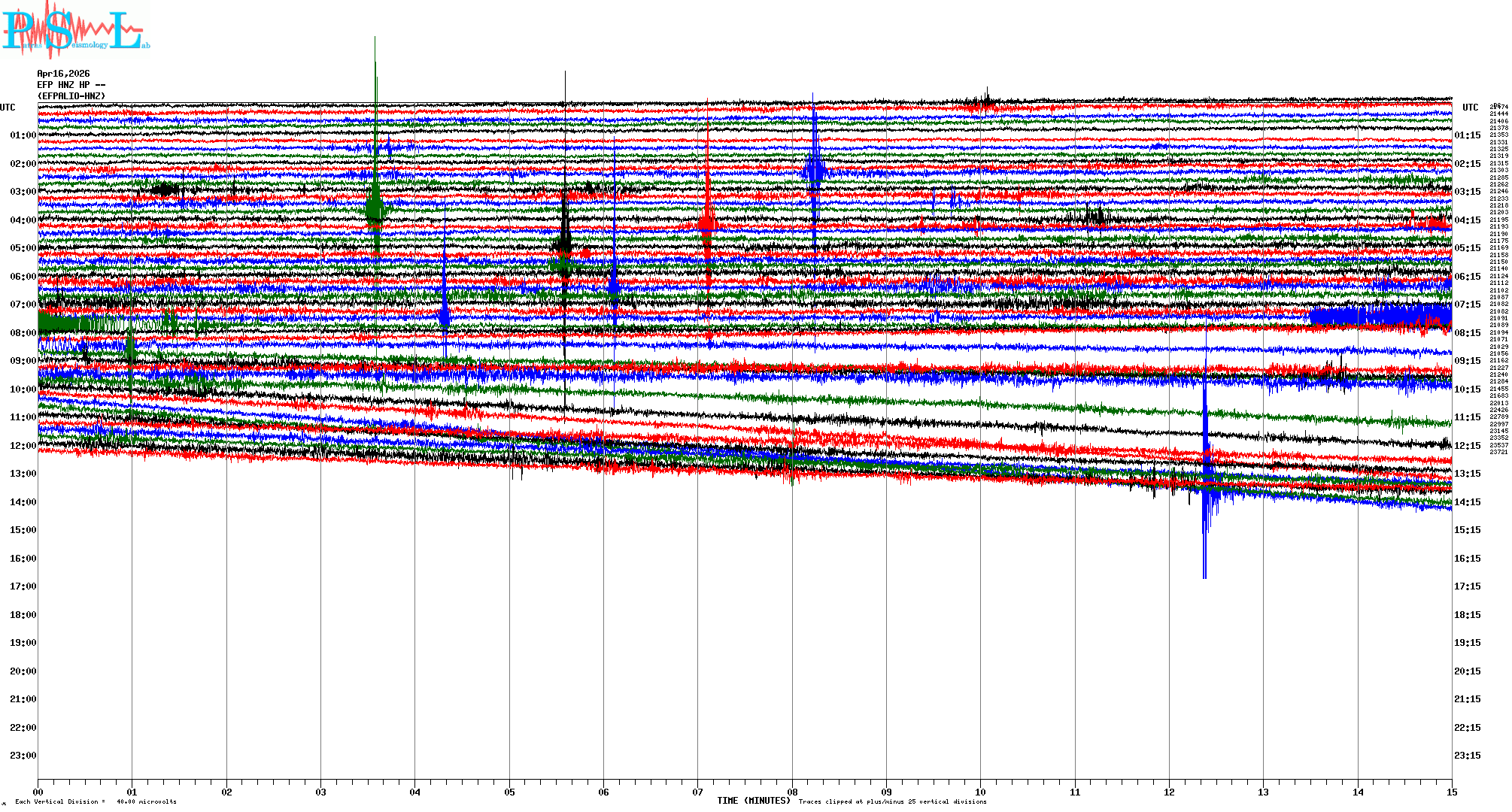Screen dimensions: 1512x812
Task: Click minute 00 on bottom time axis
Action: click(x=38, y=792)
